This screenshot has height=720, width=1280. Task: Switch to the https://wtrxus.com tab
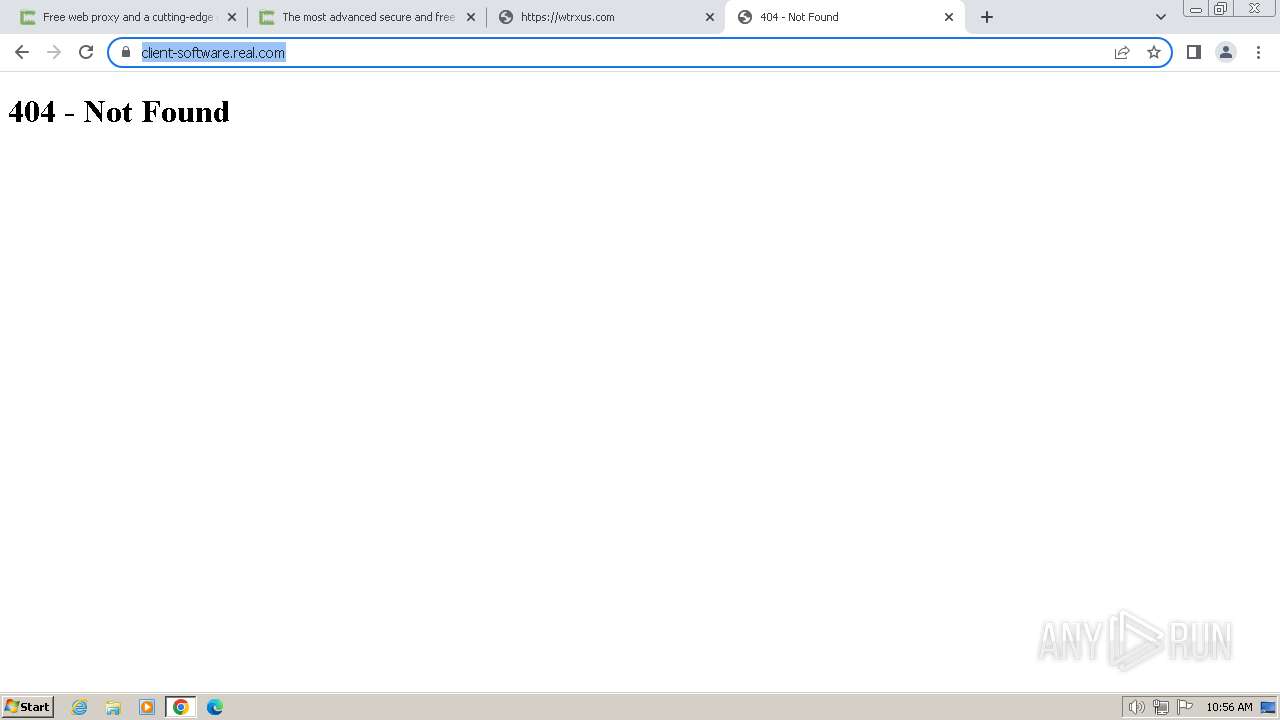606,17
